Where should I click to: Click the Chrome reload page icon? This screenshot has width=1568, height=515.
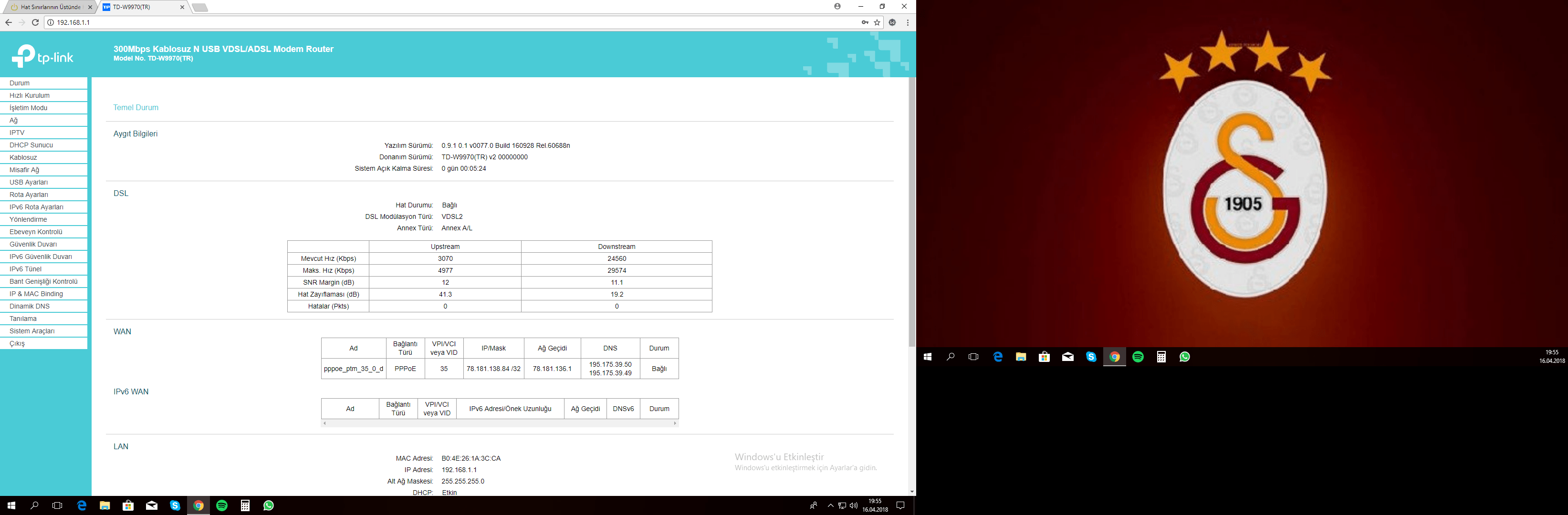click(35, 22)
